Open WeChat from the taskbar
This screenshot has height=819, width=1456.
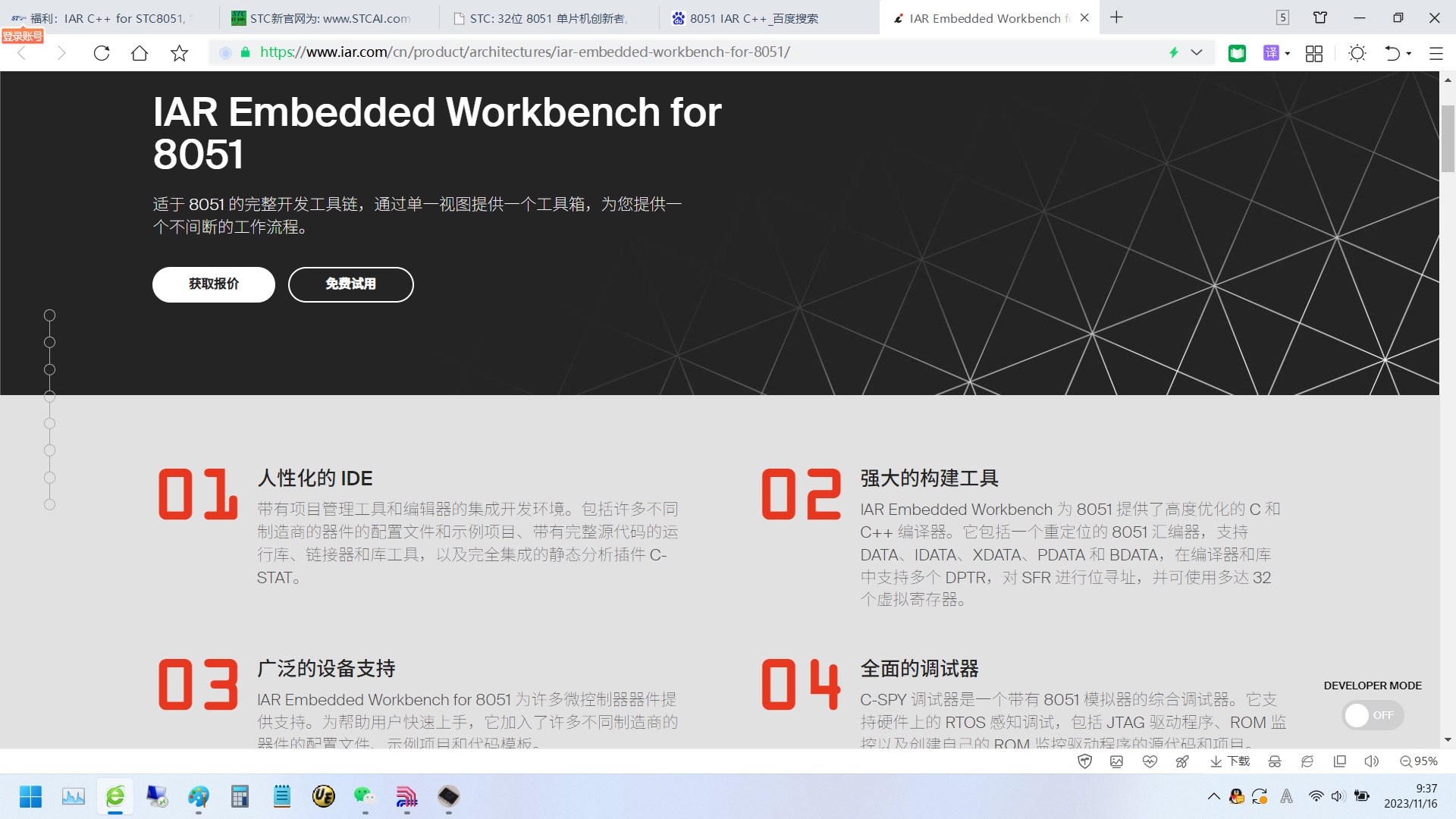click(x=365, y=796)
